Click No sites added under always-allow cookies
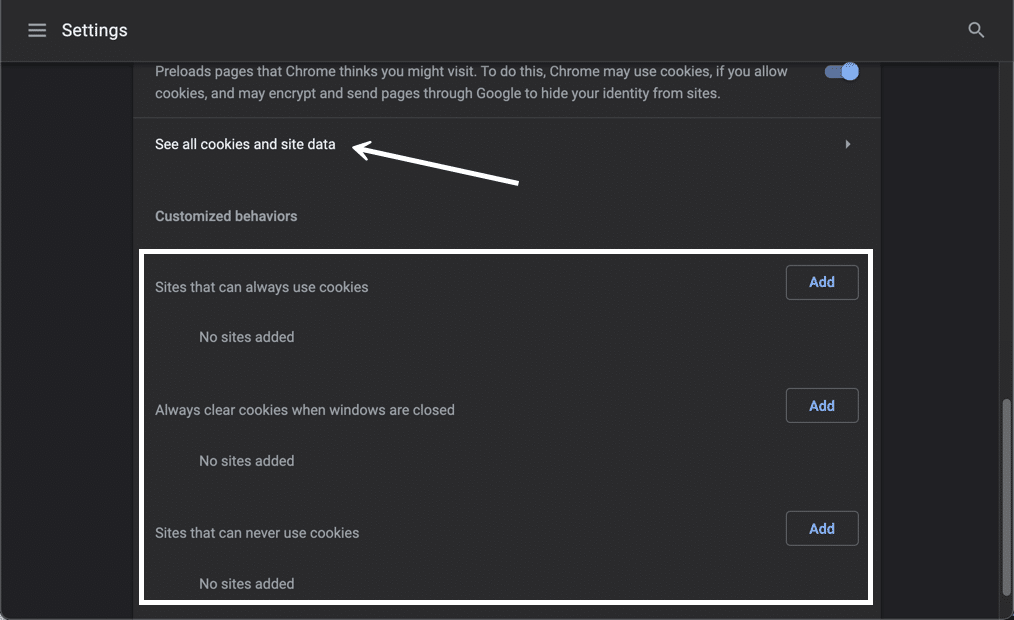The image size is (1014, 620). [x=246, y=336]
